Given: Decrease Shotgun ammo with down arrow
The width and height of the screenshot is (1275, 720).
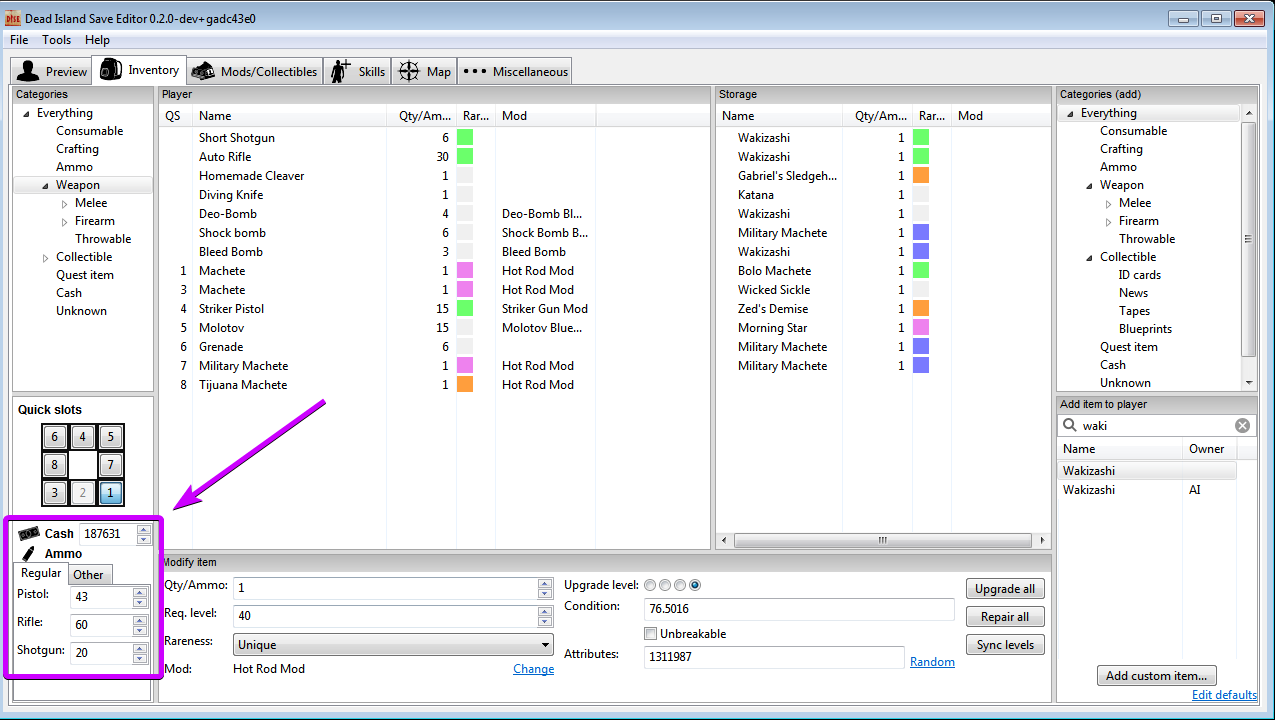Looking at the screenshot, I should pyautogui.click(x=140, y=658).
